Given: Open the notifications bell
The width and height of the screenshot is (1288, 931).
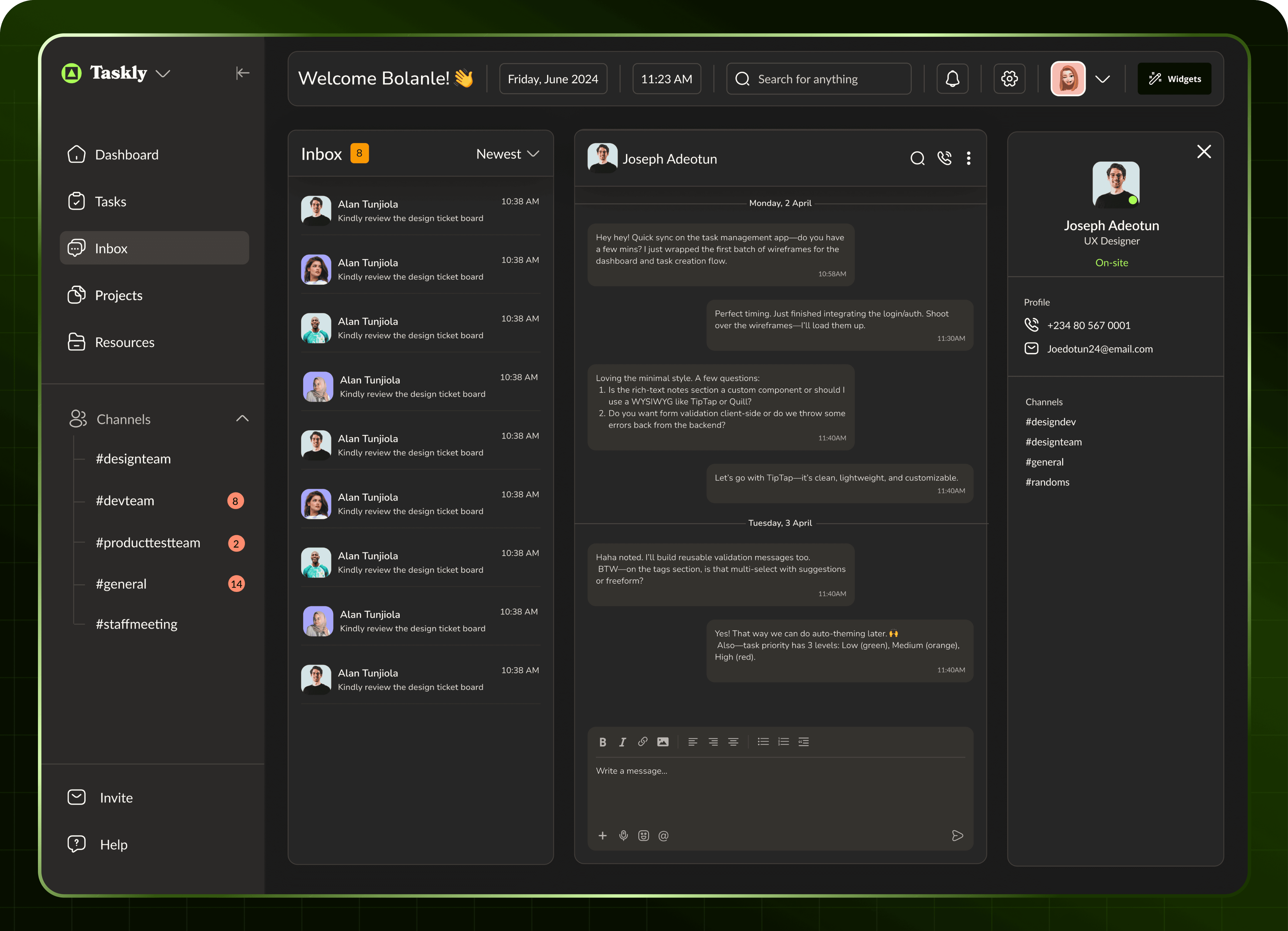Looking at the screenshot, I should coord(952,79).
